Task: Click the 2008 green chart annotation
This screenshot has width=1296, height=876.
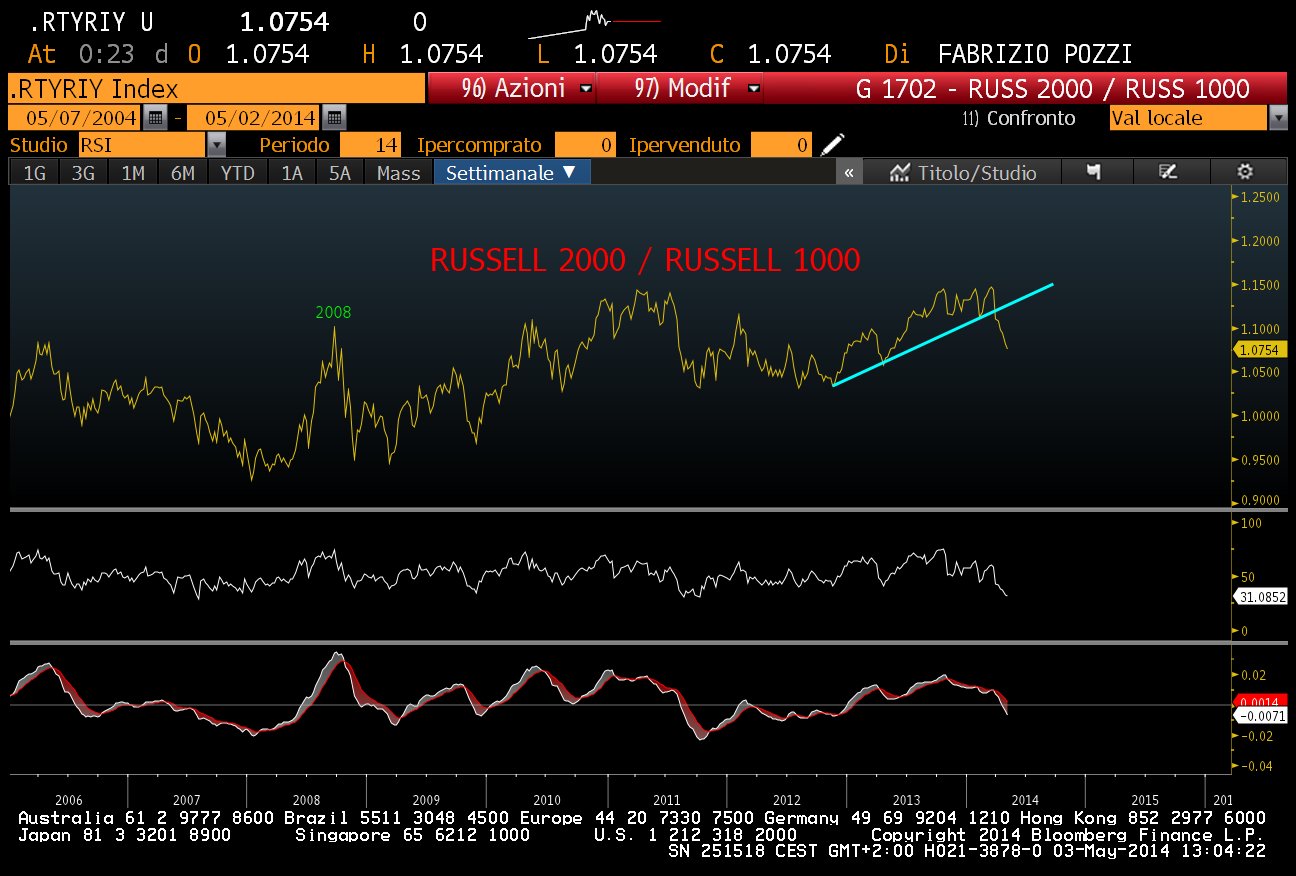Action: click(333, 312)
